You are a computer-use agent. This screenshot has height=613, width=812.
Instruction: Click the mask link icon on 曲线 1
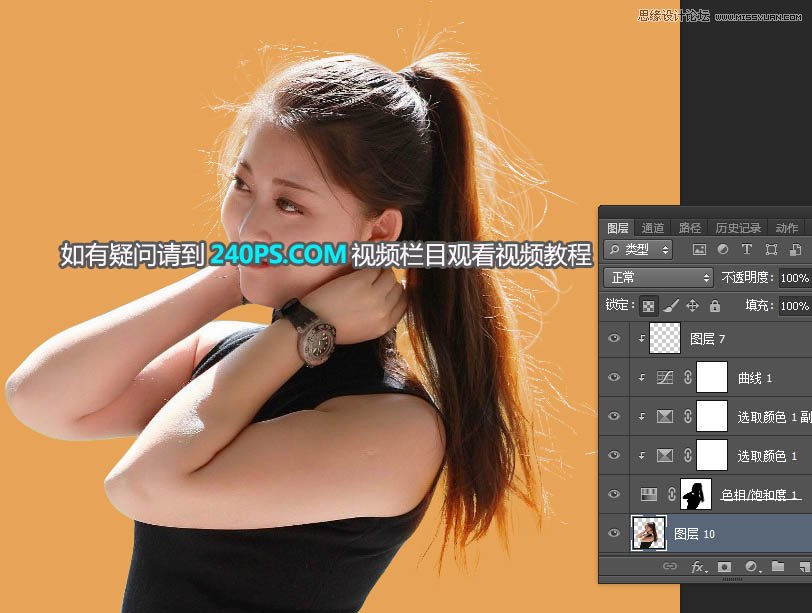pos(688,377)
